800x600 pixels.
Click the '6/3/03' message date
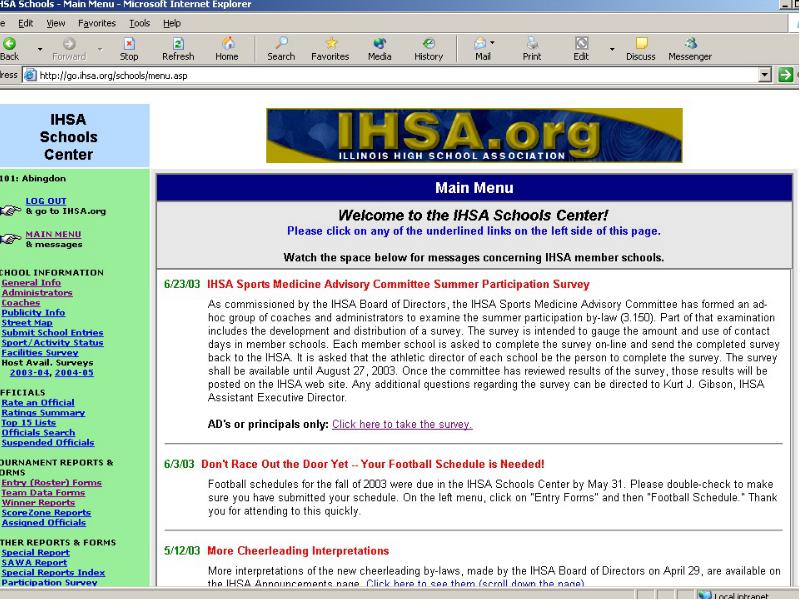tap(179, 464)
